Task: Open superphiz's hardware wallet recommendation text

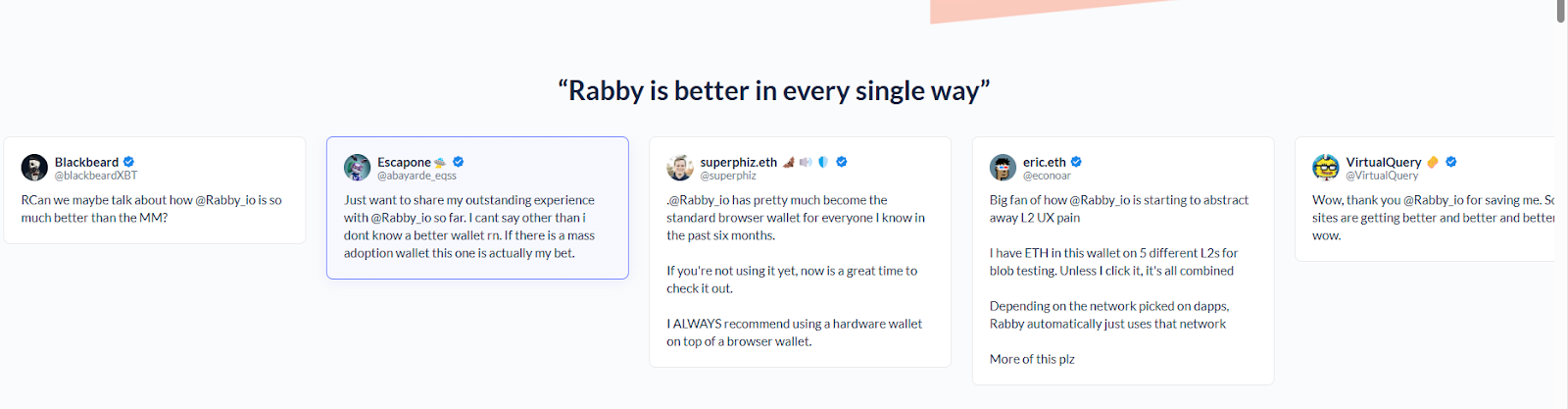Action: point(794,332)
